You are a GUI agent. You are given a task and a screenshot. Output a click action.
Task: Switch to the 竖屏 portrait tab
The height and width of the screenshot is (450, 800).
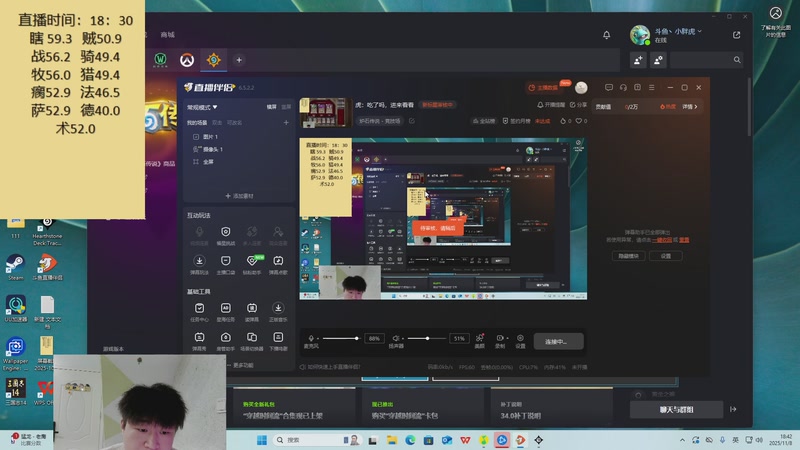[286, 107]
